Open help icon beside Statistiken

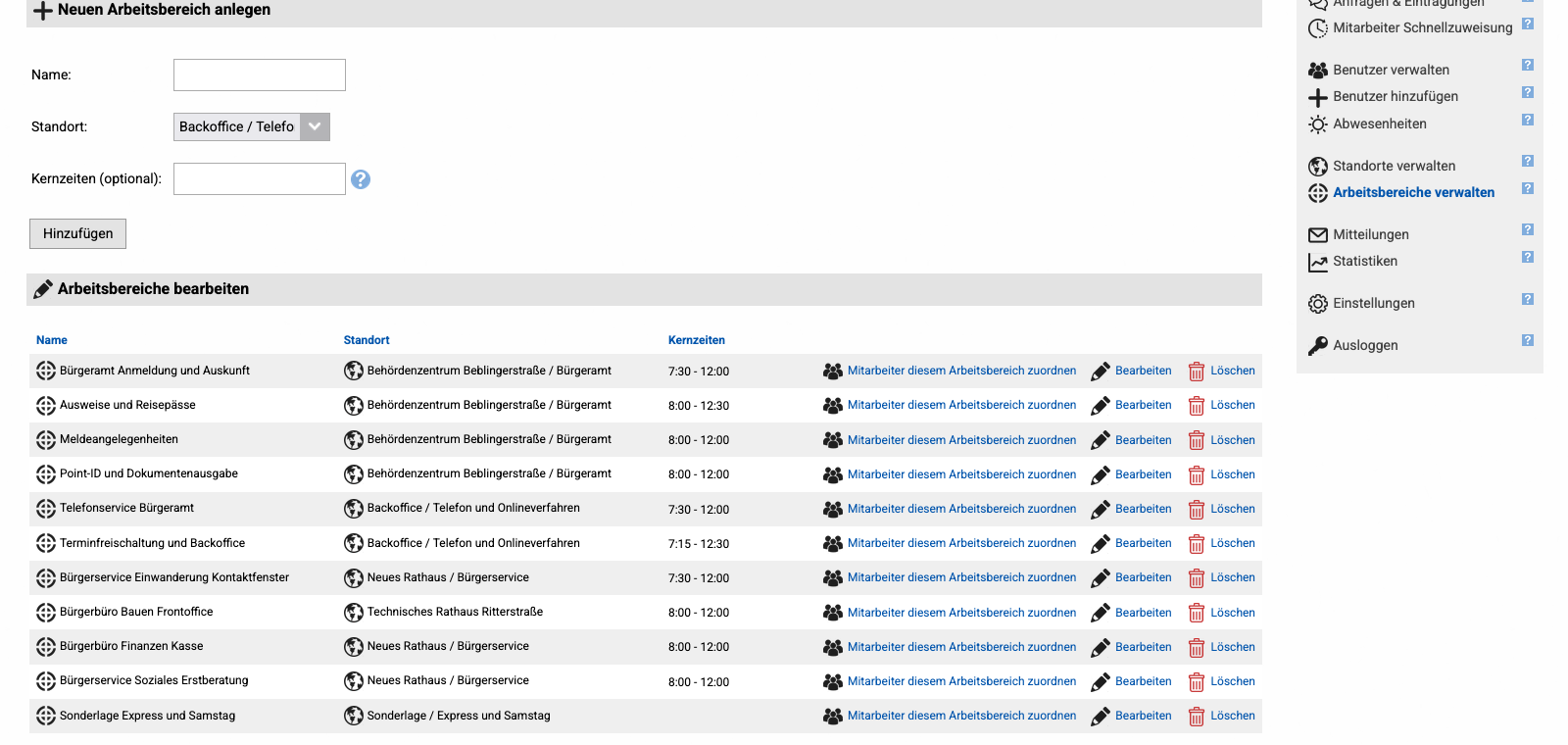1527,257
